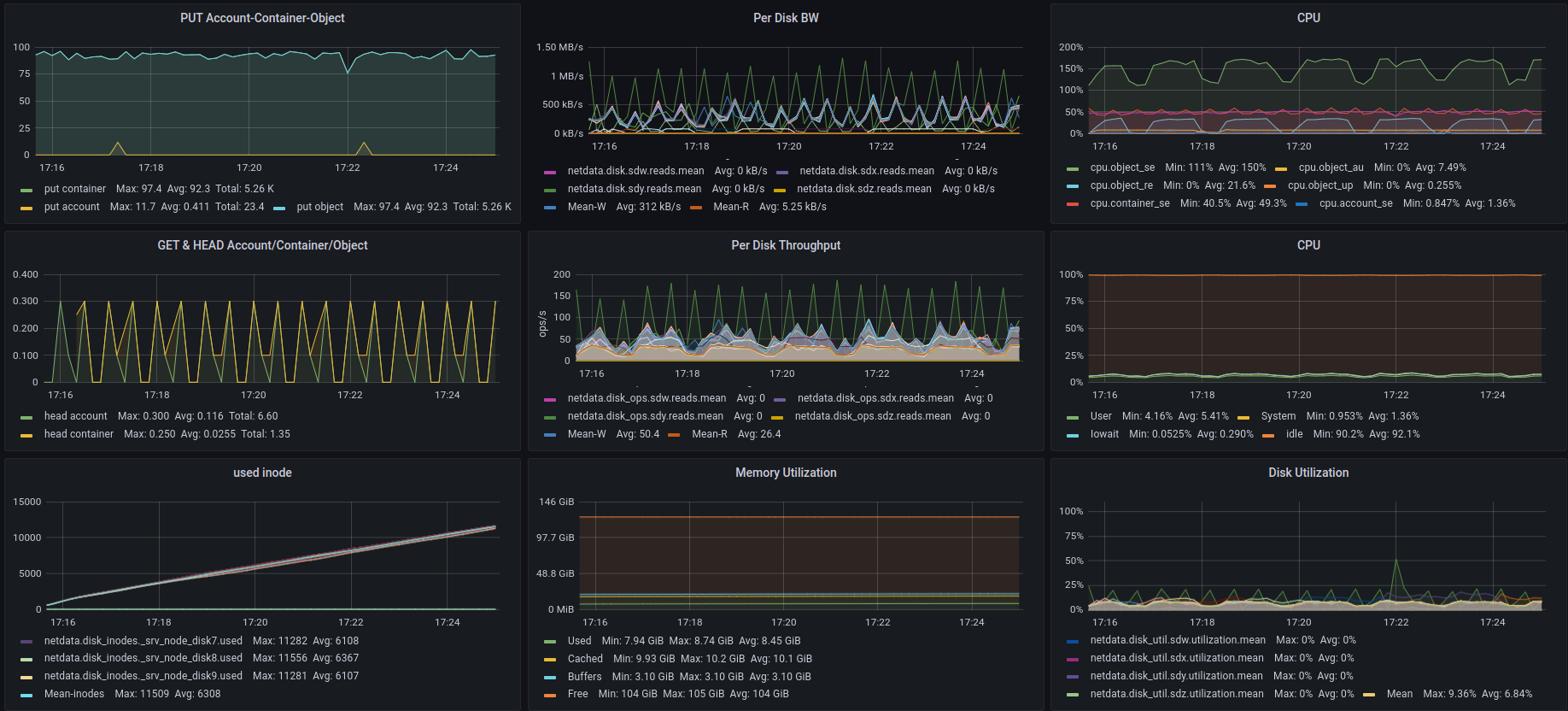This screenshot has height=711, width=1568.
Task: Expand the Disk Utilization panel title menu
Action: (1308, 473)
